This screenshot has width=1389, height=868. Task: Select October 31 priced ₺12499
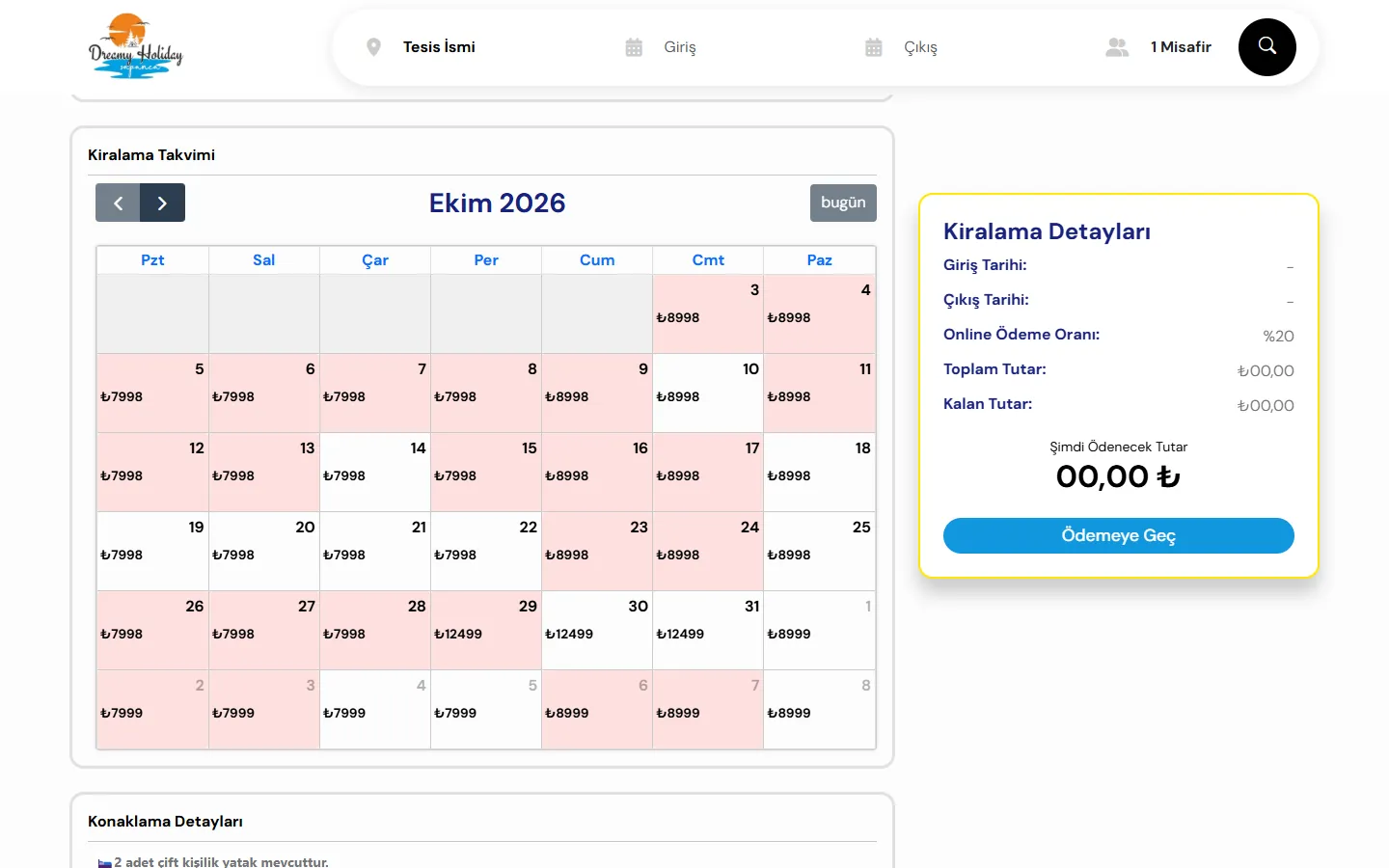tap(708, 631)
